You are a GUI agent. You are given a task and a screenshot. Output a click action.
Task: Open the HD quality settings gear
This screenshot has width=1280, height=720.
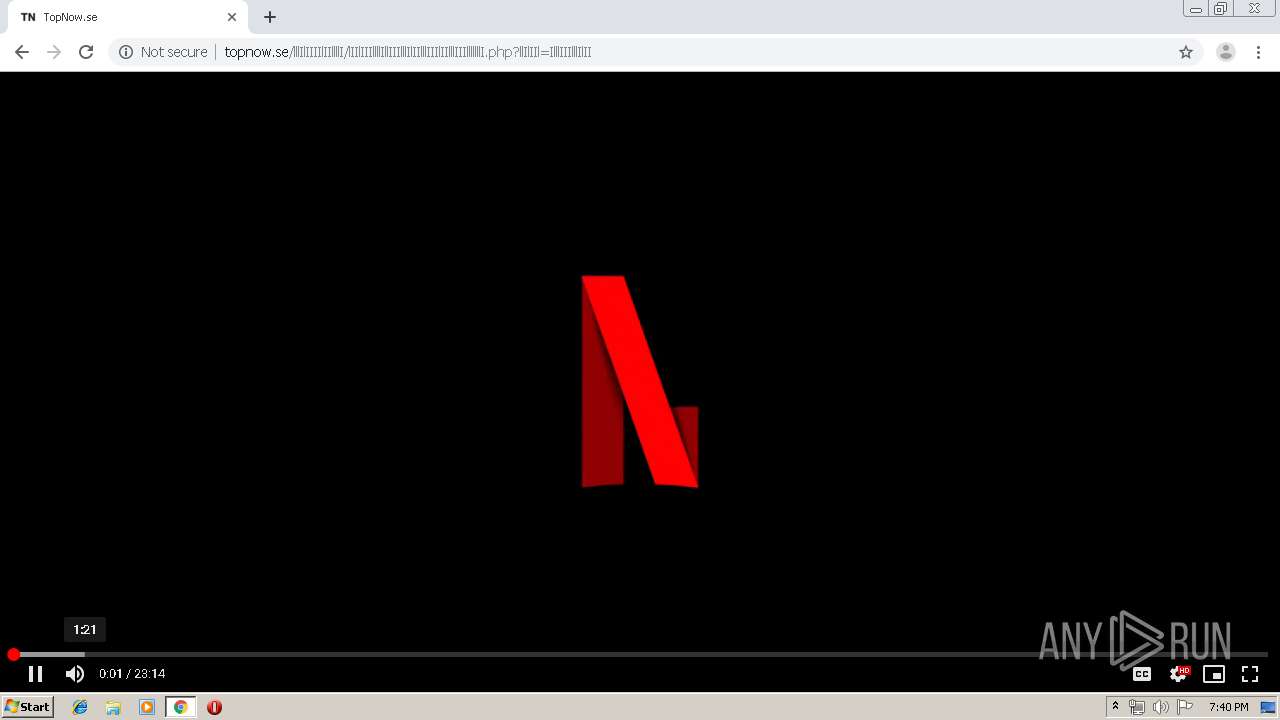coord(1179,674)
